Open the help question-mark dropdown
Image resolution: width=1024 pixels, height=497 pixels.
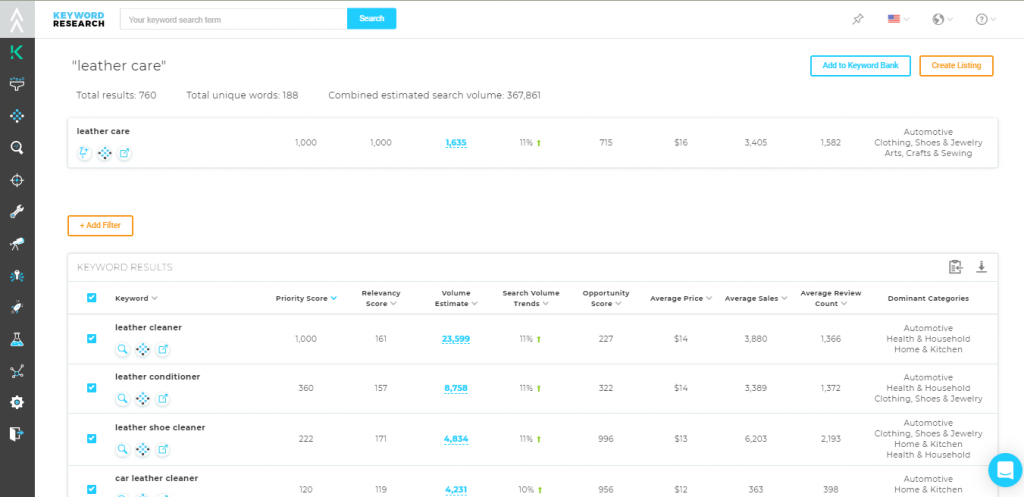(985, 20)
